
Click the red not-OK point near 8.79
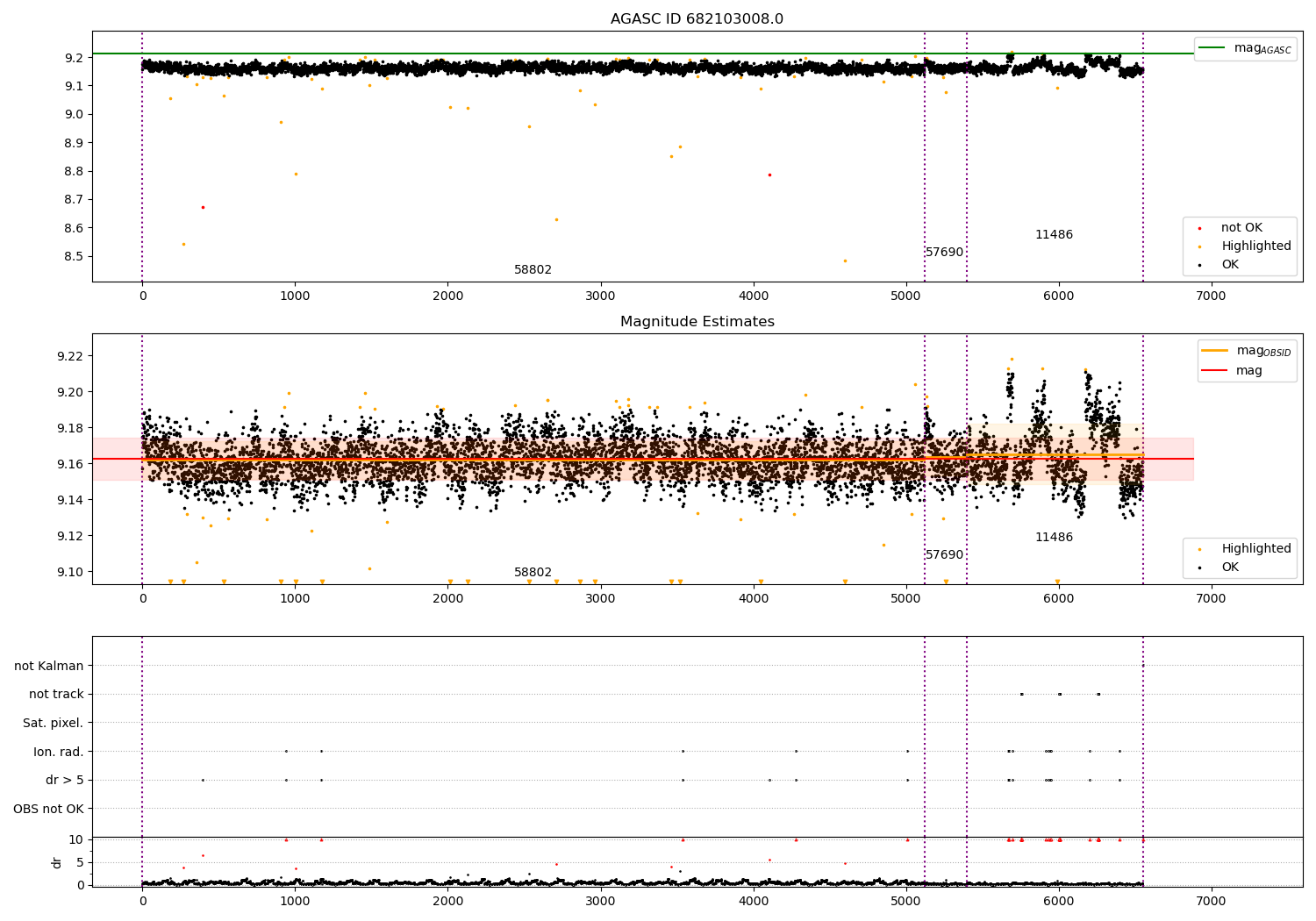coord(769,175)
